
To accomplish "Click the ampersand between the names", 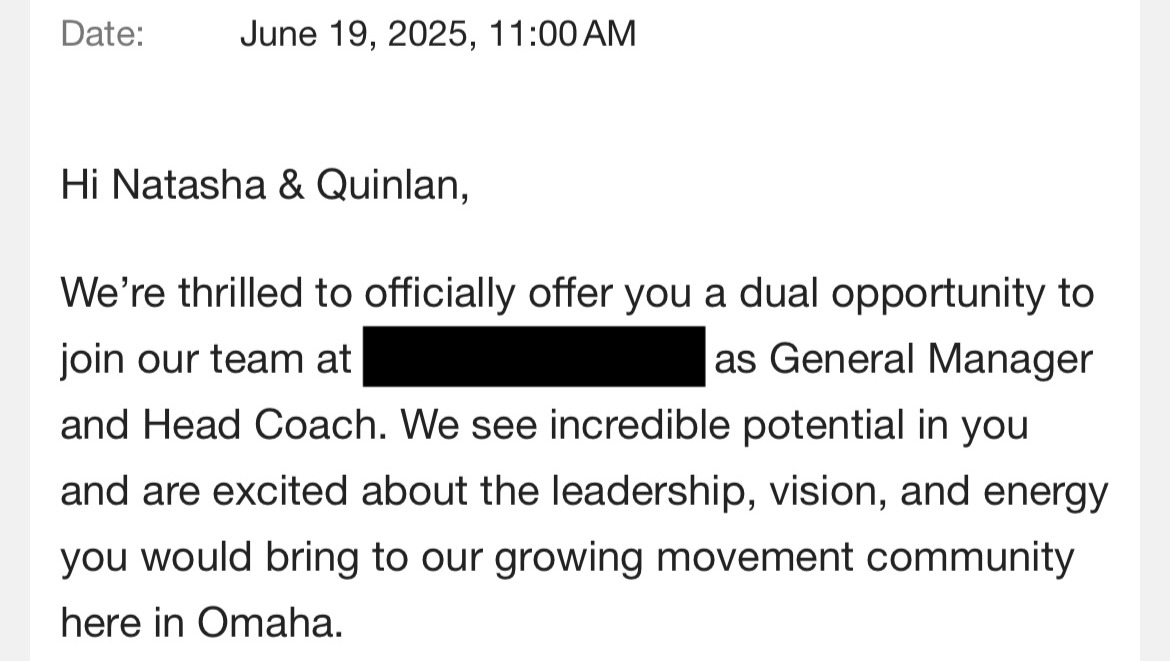I will tap(291, 186).
